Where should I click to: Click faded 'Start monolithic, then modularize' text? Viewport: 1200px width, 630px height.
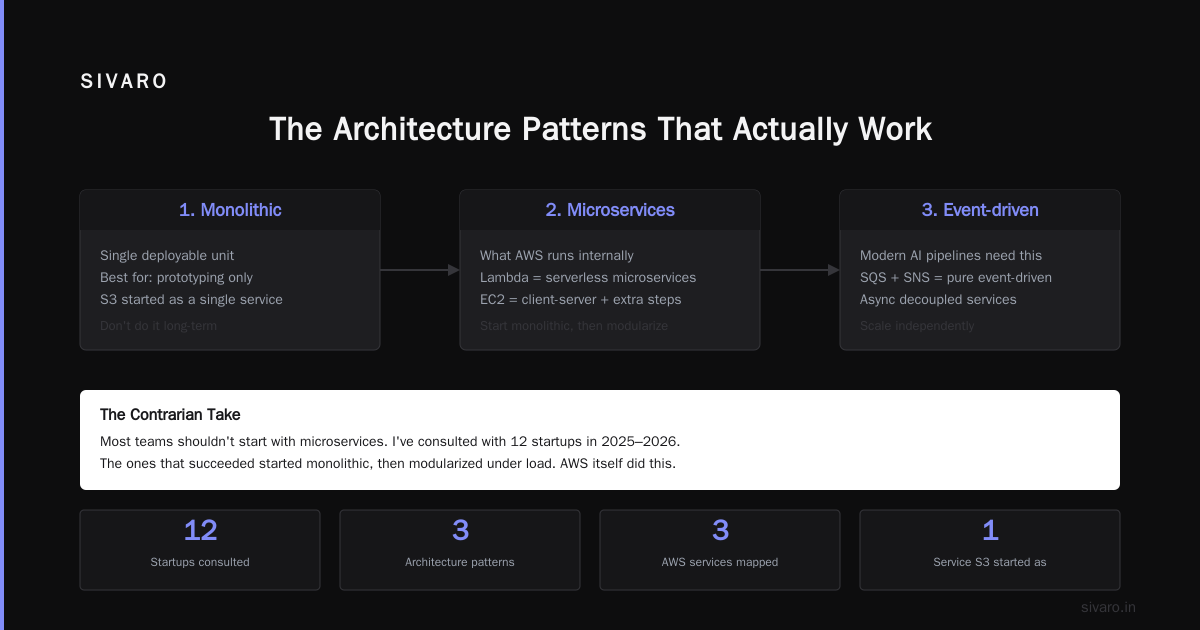[574, 325]
